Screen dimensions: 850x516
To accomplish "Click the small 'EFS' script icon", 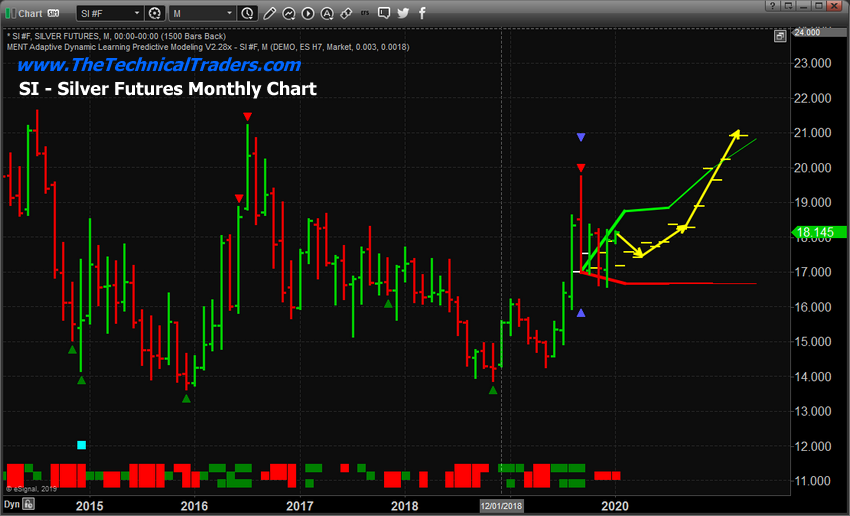I will 365,13.
